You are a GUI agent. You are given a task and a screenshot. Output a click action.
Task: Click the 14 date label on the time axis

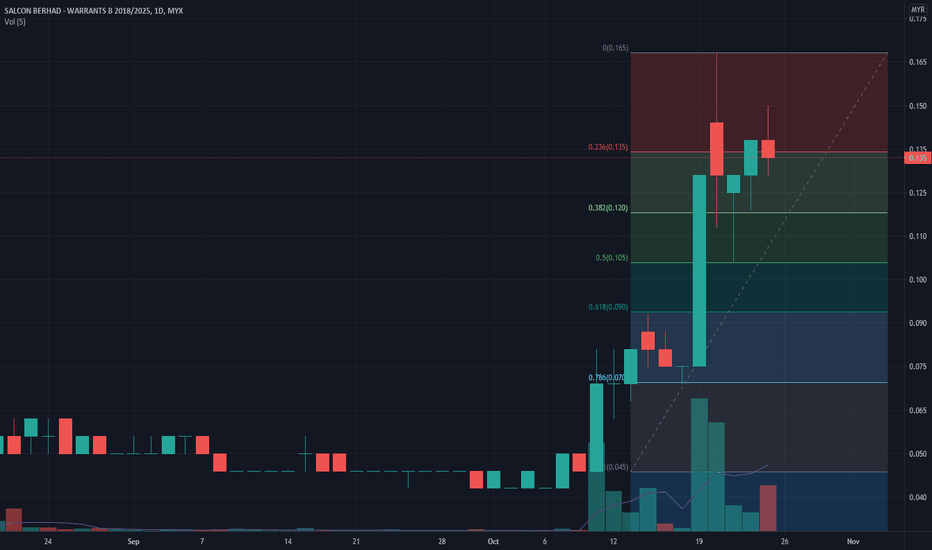click(x=288, y=542)
